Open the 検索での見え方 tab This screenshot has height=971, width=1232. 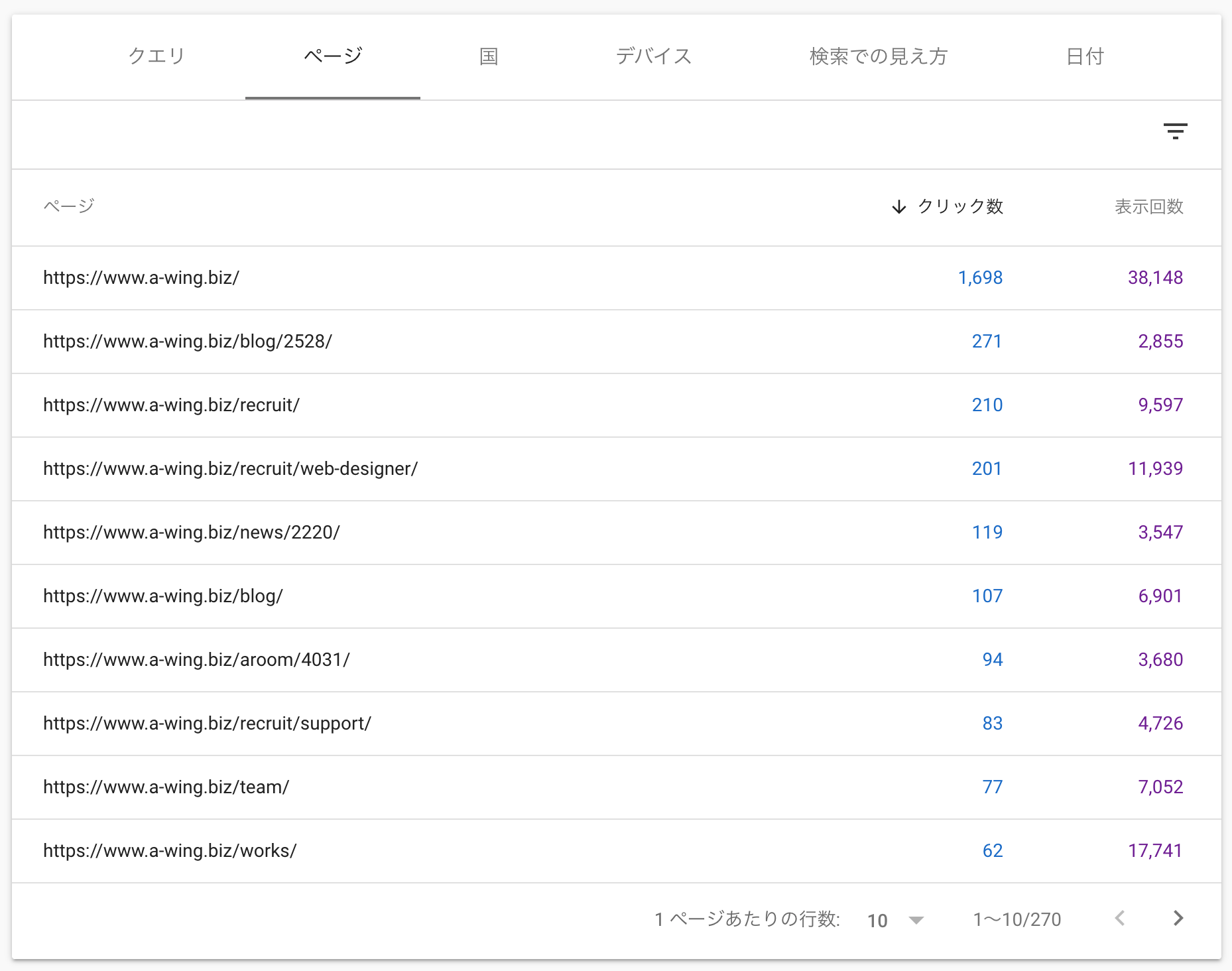coord(878,56)
